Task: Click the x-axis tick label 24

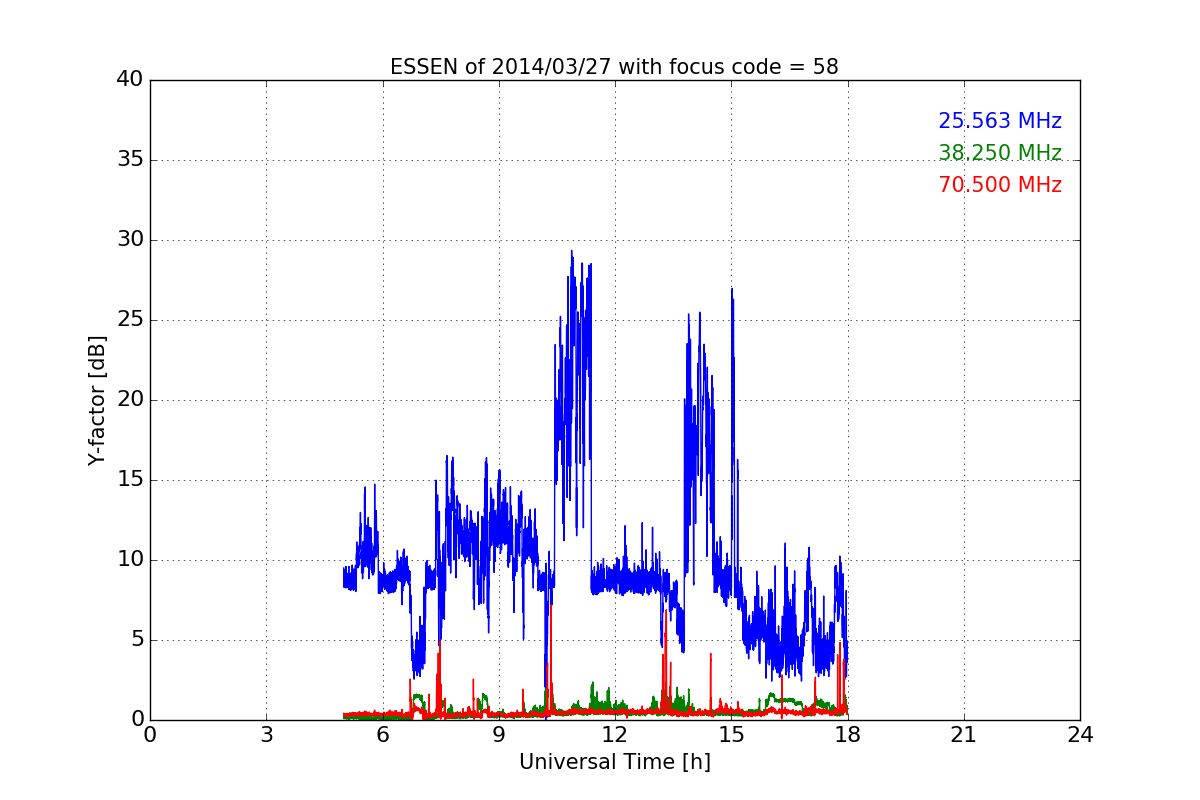Action: (x=1080, y=735)
